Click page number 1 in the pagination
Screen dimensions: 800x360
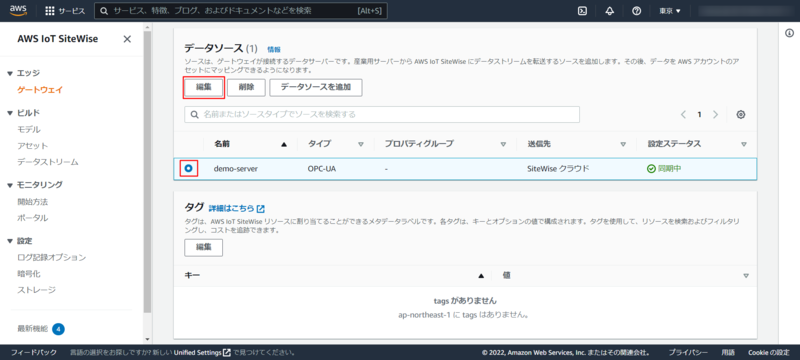pos(699,115)
